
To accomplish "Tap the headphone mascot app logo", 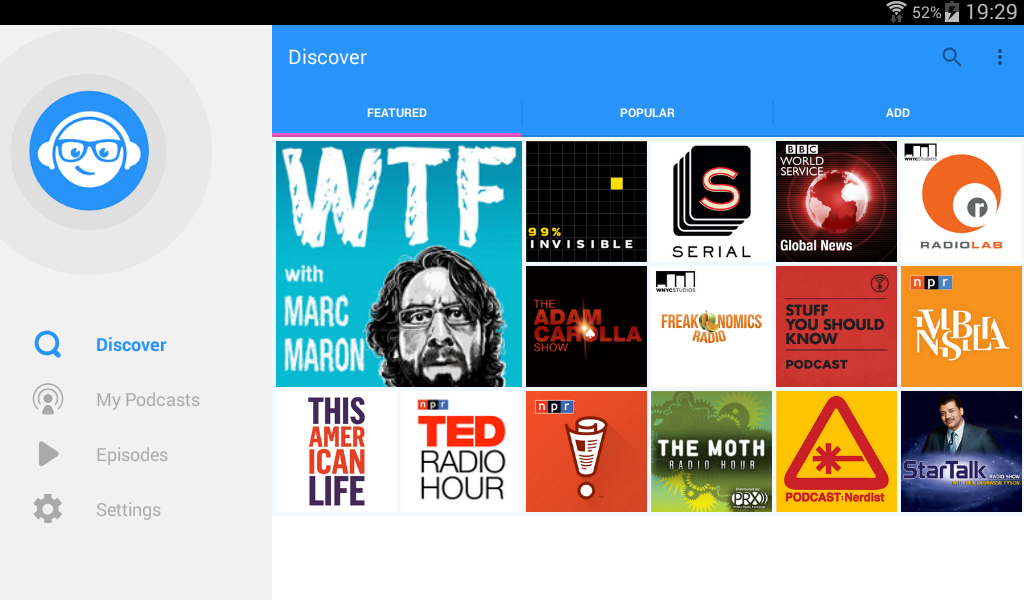I will click(89, 151).
